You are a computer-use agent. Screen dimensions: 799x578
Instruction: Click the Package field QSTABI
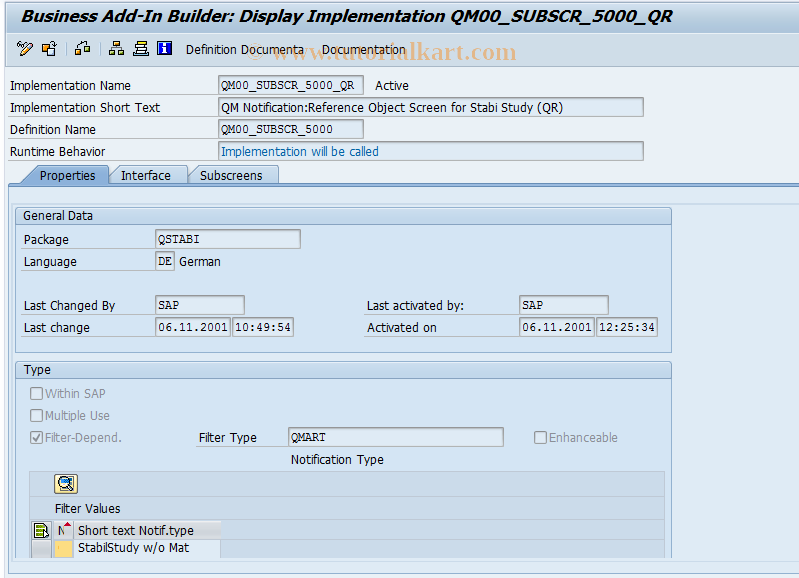tap(228, 239)
